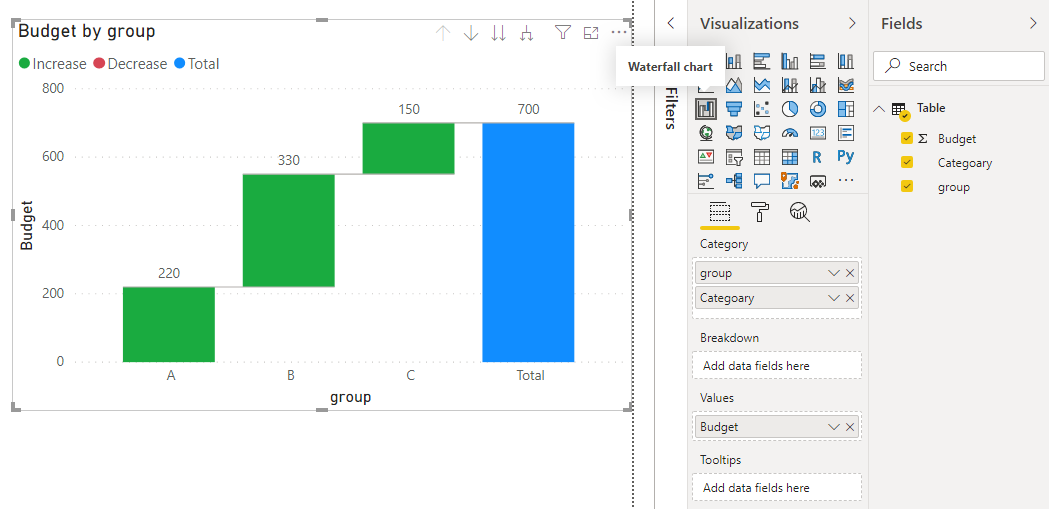1049x509 pixels.
Task: Open dropdown for group in Category well
Action: coord(834,273)
